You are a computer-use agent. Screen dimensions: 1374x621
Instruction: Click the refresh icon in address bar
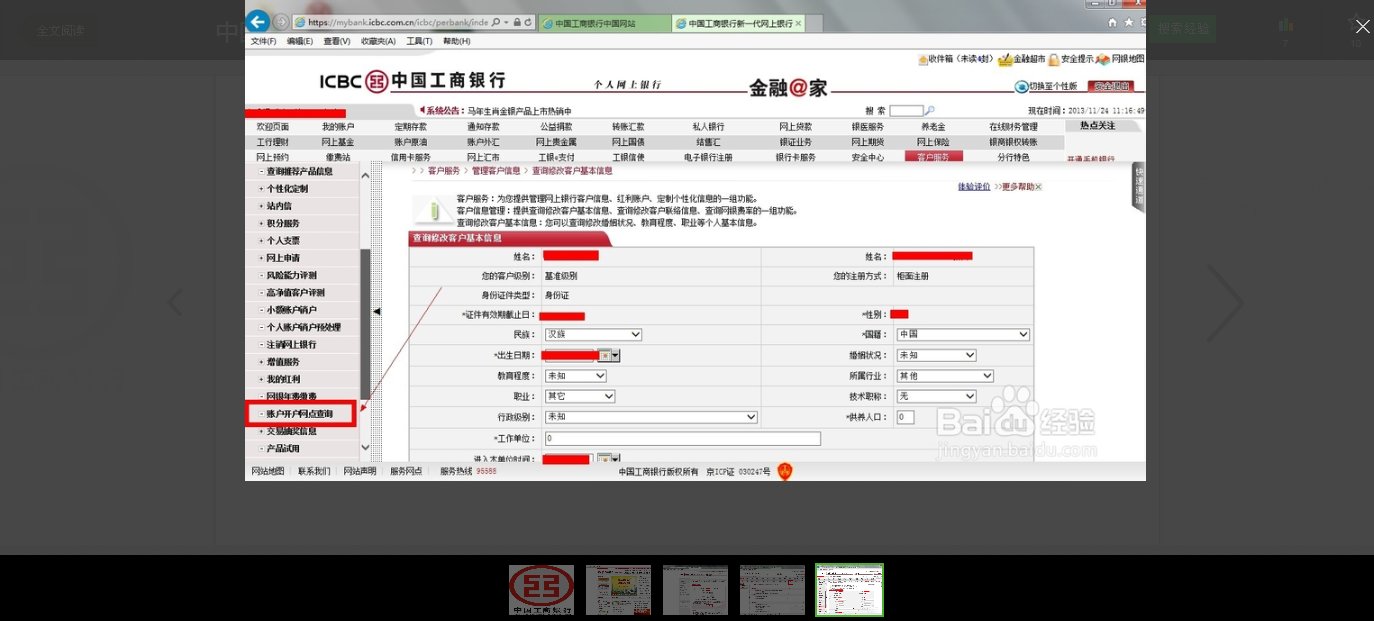(x=529, y=22)
